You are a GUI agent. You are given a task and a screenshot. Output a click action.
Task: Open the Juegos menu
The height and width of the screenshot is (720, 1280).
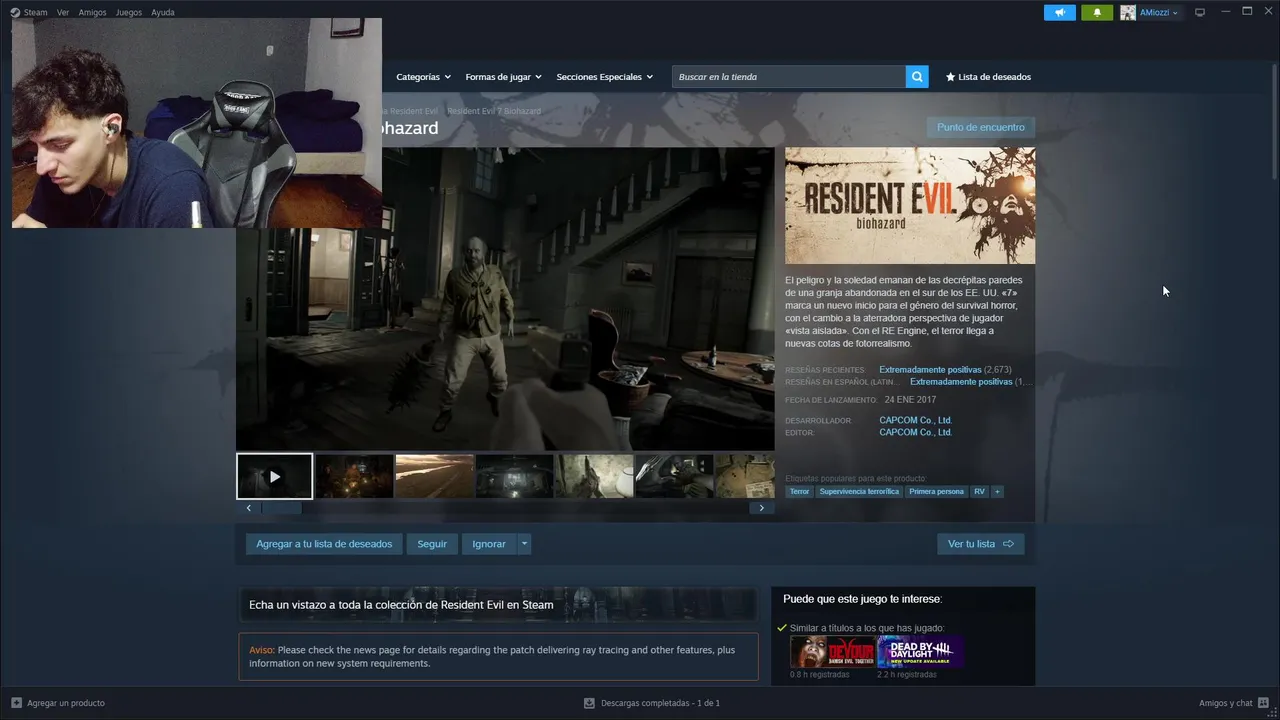[x=129, y=12]
